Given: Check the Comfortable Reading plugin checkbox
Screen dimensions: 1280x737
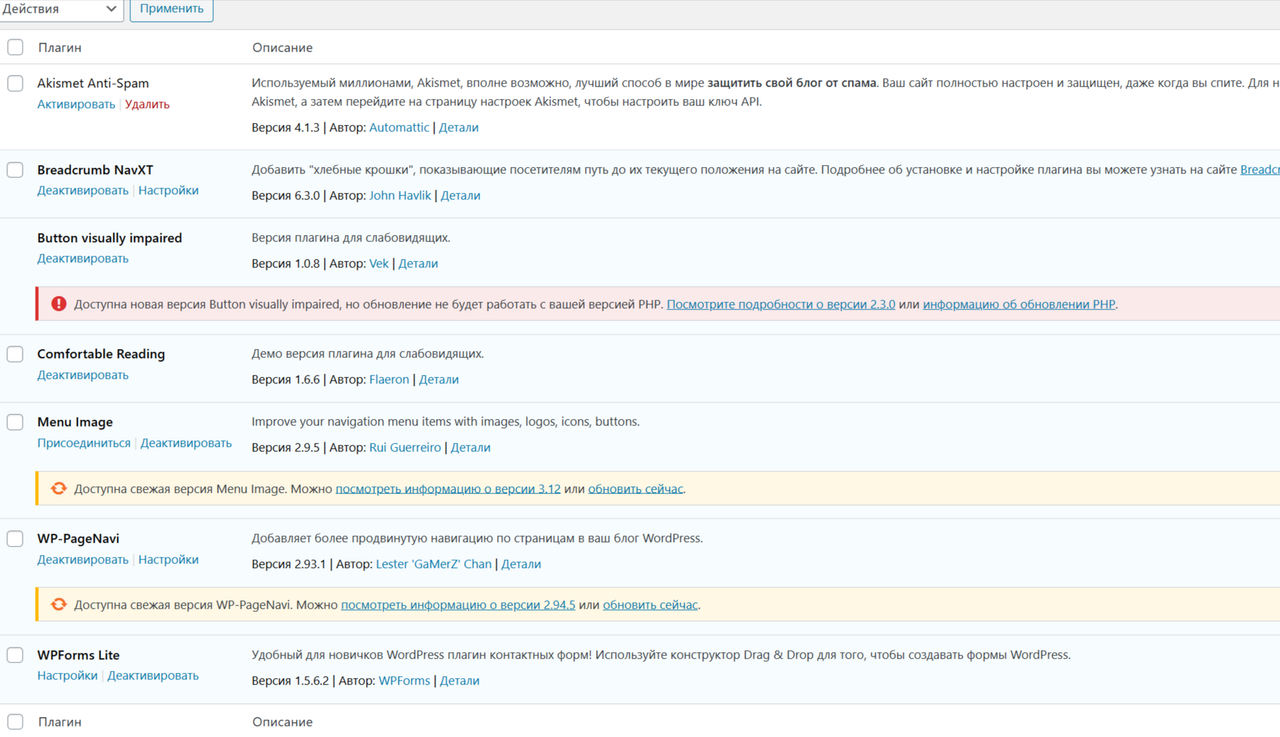Looking at the screenshot, I should point(15,354).
